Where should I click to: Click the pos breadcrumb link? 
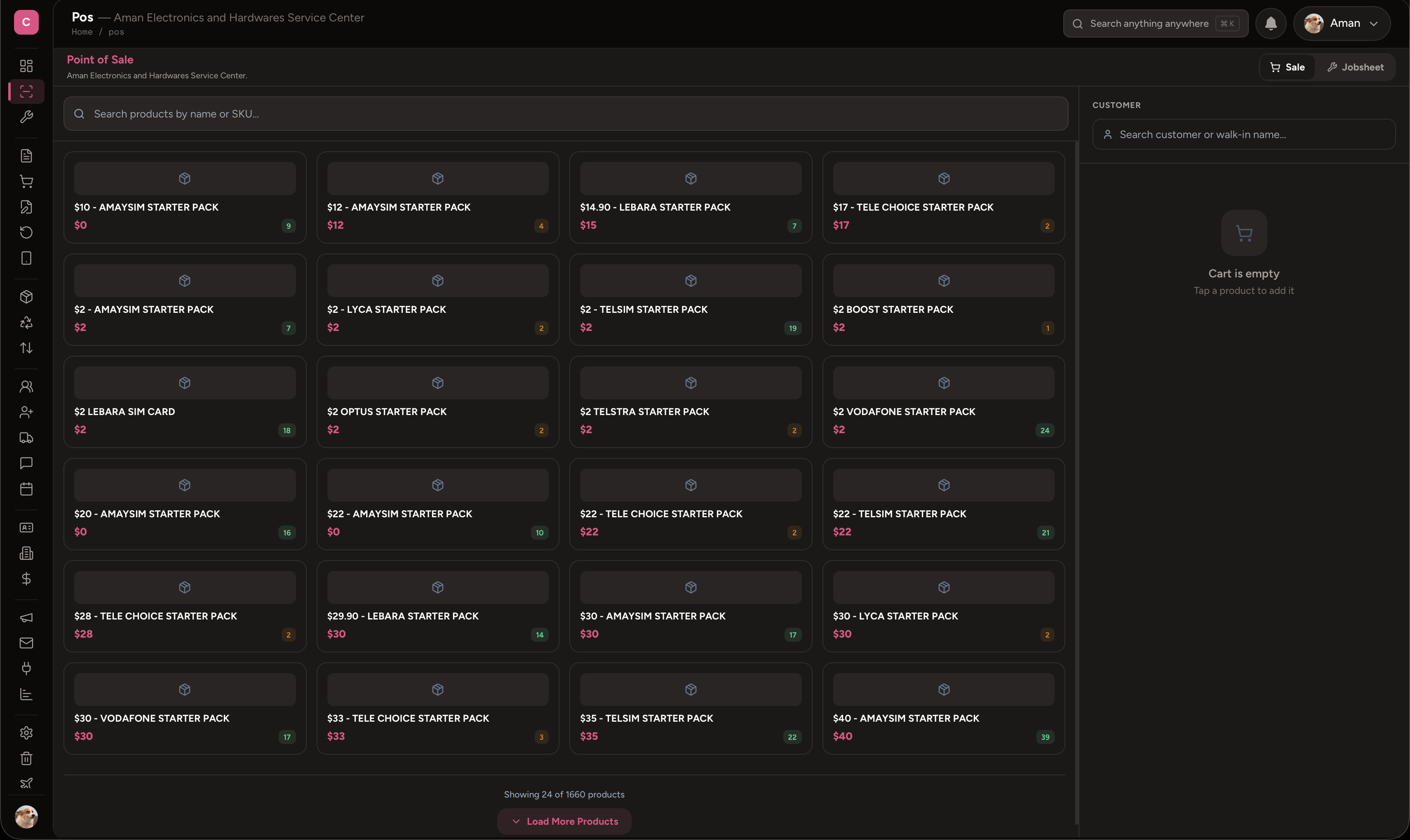(x=116, y=32)
